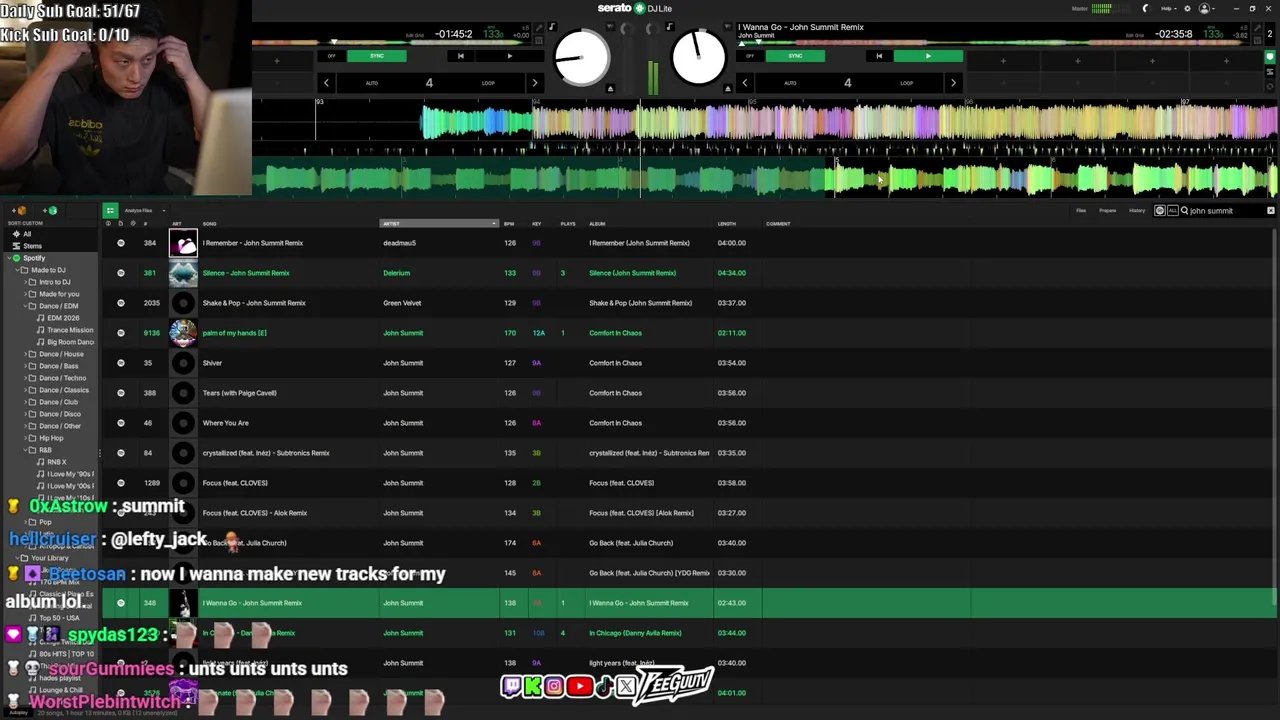
Task: Open Analyze Files dropdown
Action: click(x=144, y=211)
